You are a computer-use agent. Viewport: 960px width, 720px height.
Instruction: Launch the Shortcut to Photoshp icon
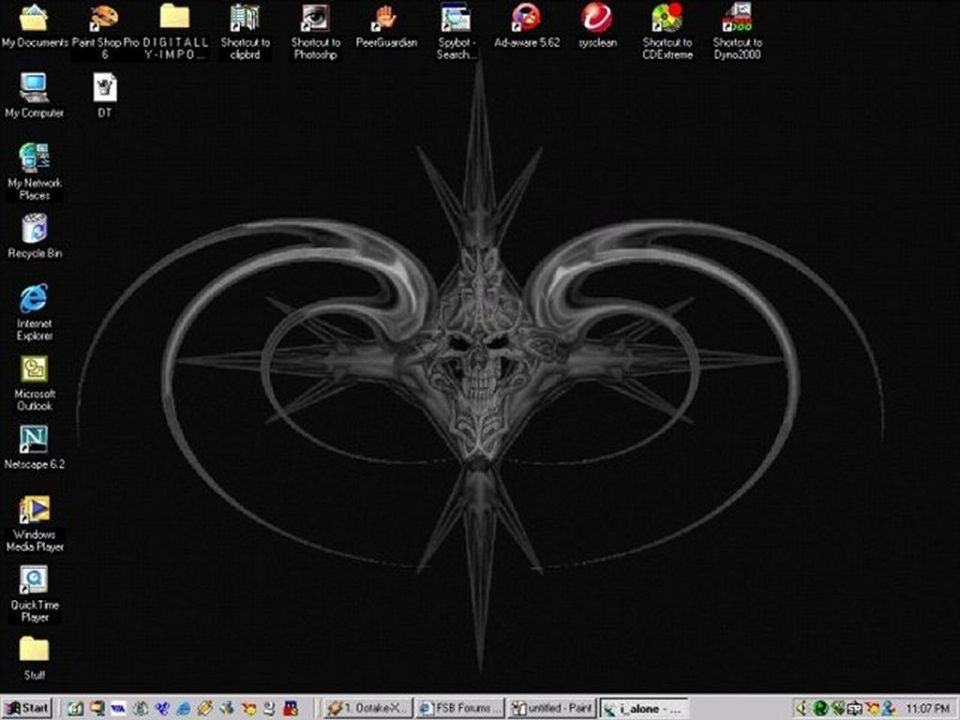315,31
